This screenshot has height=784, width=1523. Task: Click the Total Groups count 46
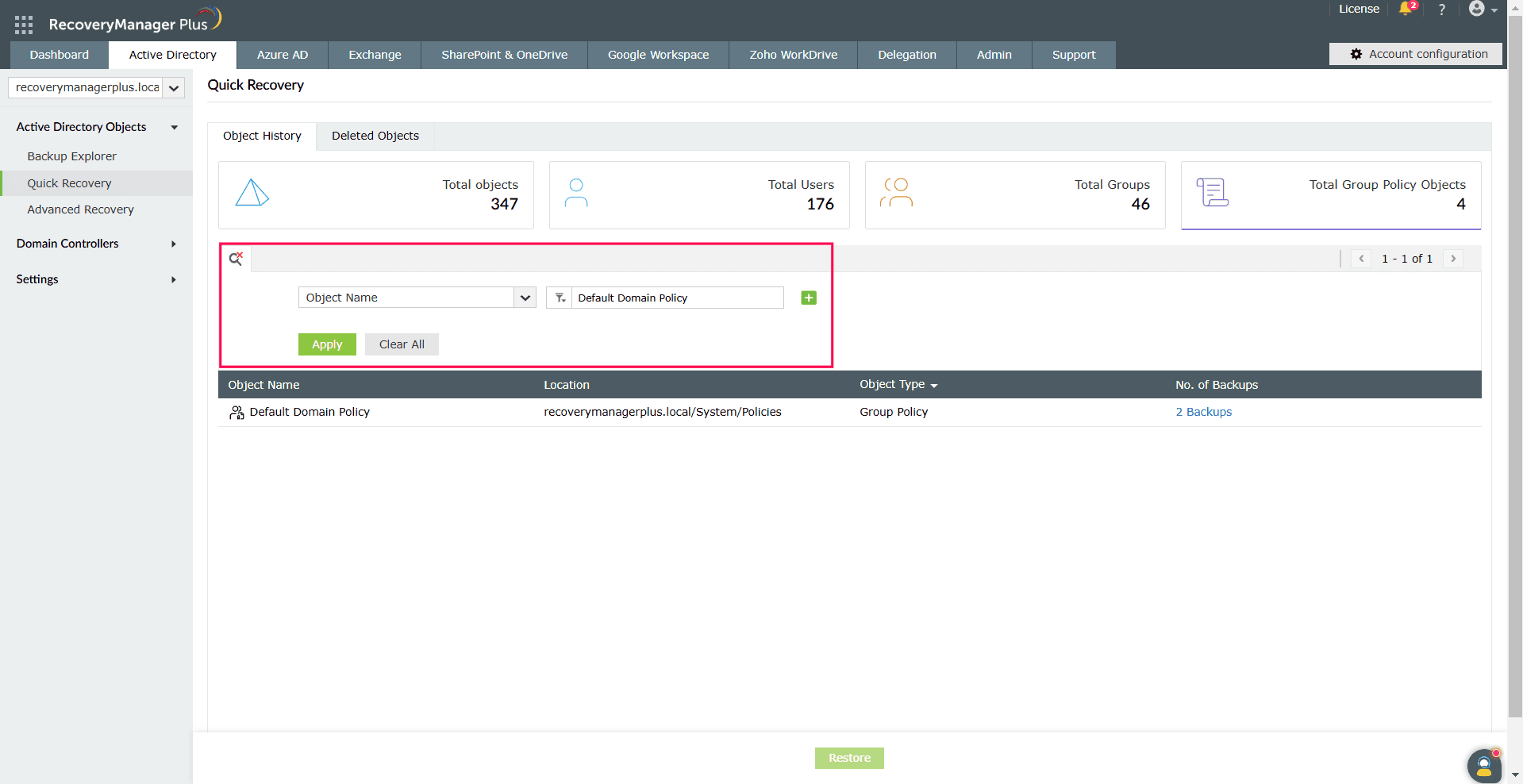point(1140,204)
